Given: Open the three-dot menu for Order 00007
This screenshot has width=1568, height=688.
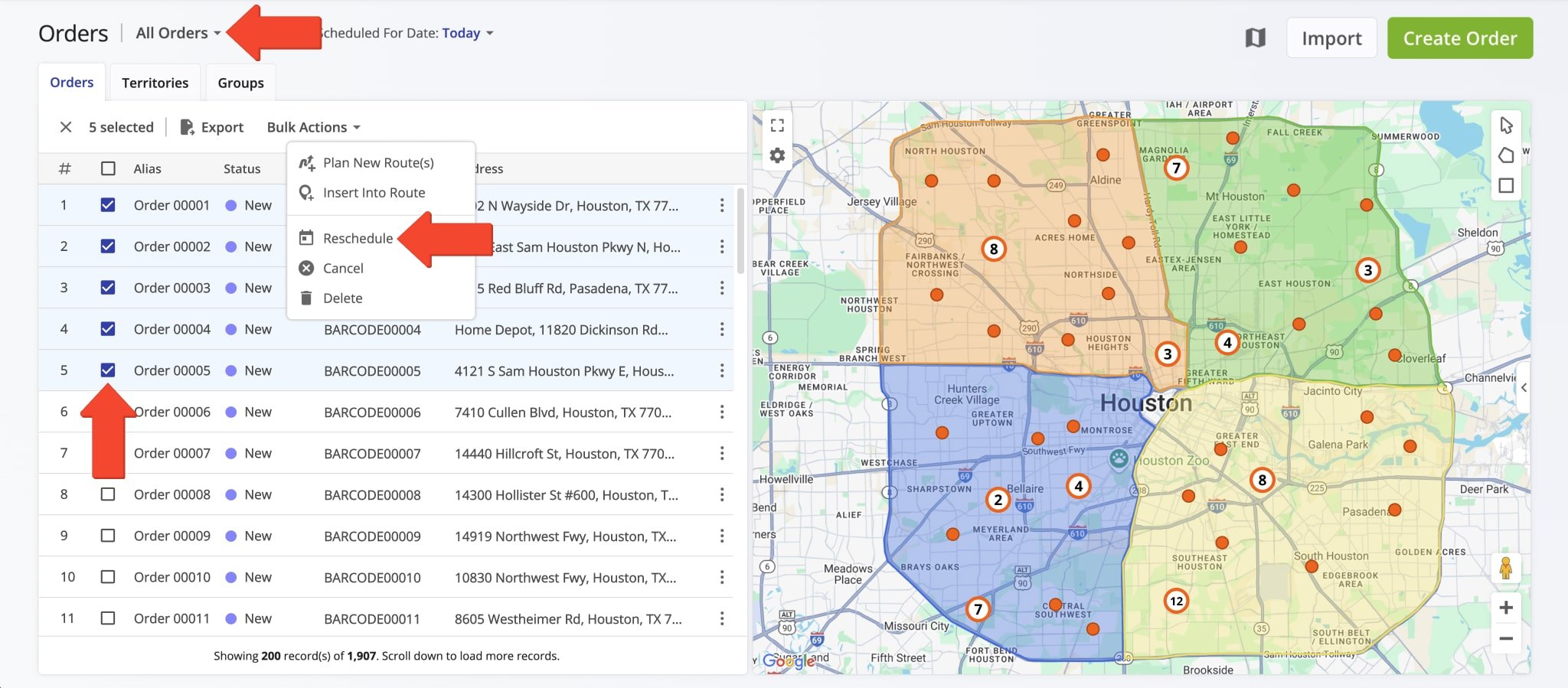Looking at the screenshot, I should coord(722,453).
